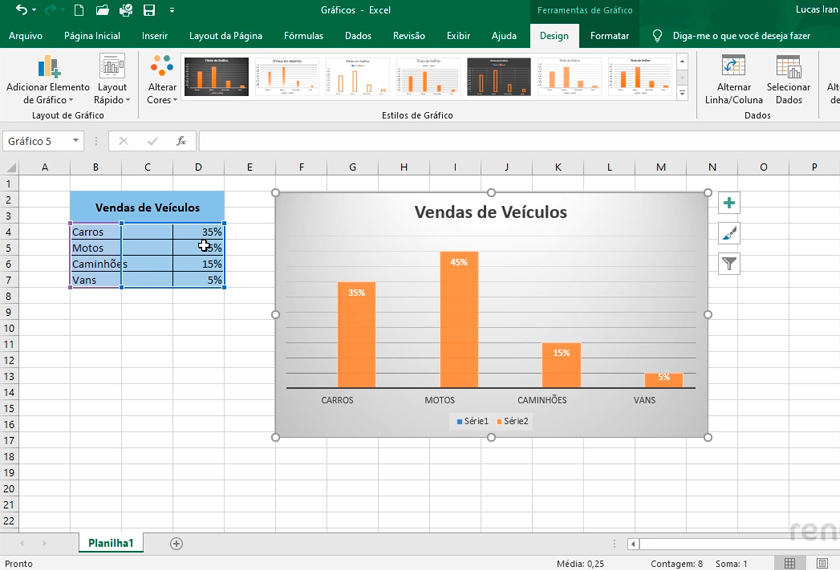Click the Adicionar Elemento de Gráfico icon
The width and height of the screenshot is (840, 570).
[x=47, y=68]
